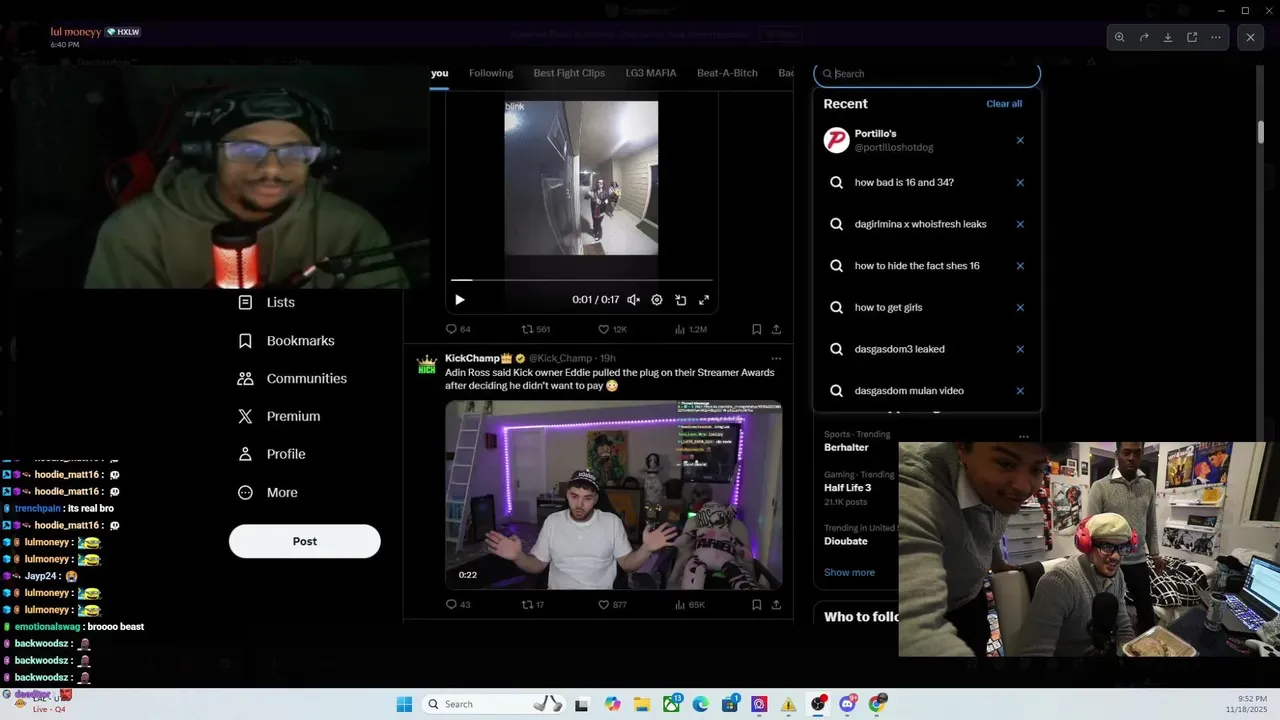The height and width of the screenshot is (720, 1280).
Task: Download the image from viewer toolbar
Action: coord(1168,37)
